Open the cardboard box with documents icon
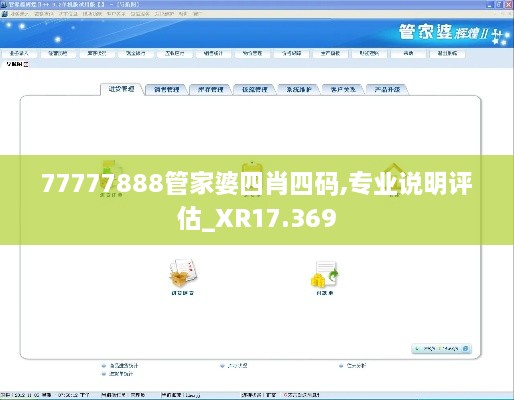Image resolution: width=514 pixels, height=400 pixels. 183,273
